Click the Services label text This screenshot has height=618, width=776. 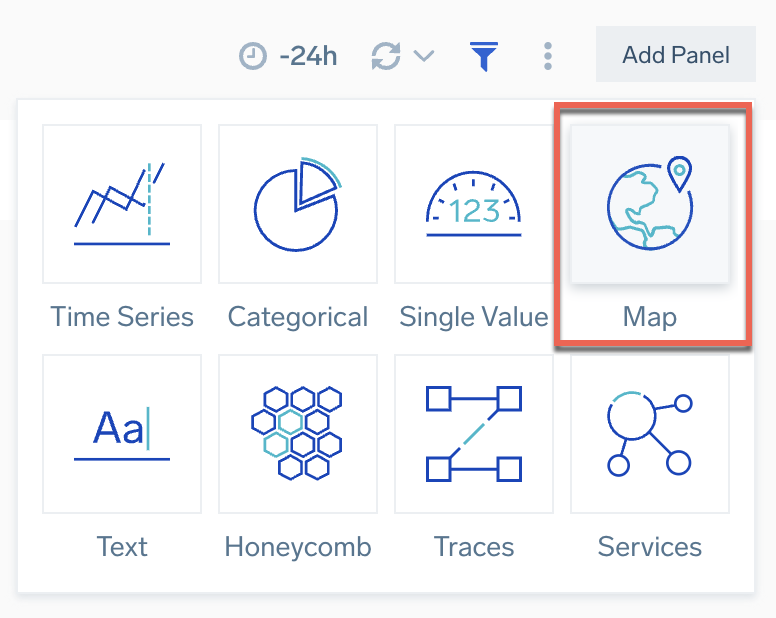(x=650, y=547)
